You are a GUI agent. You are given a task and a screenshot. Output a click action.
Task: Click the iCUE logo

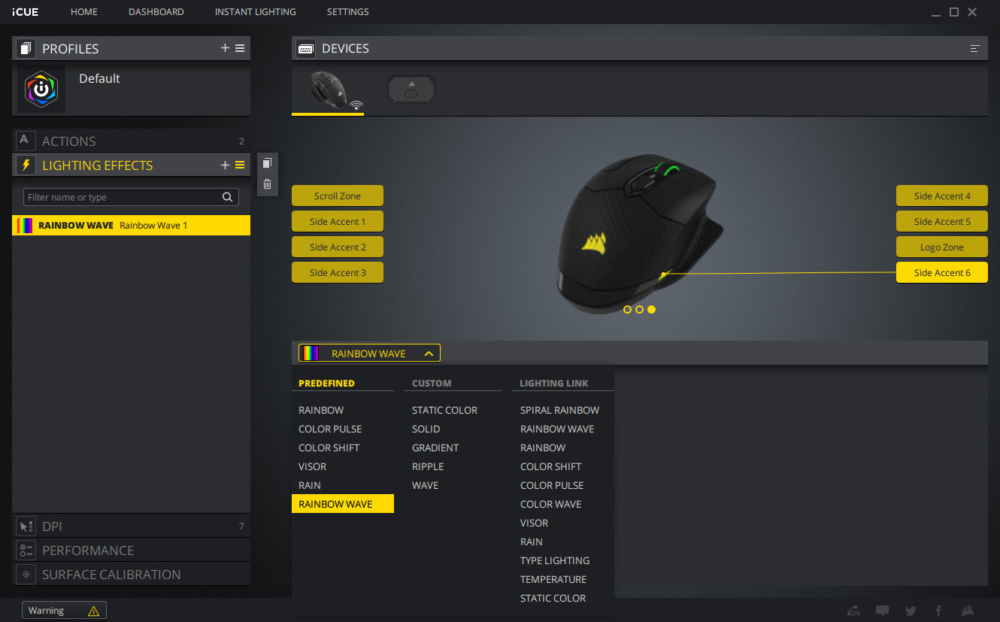pyautogui.click(x=25, y=12)
